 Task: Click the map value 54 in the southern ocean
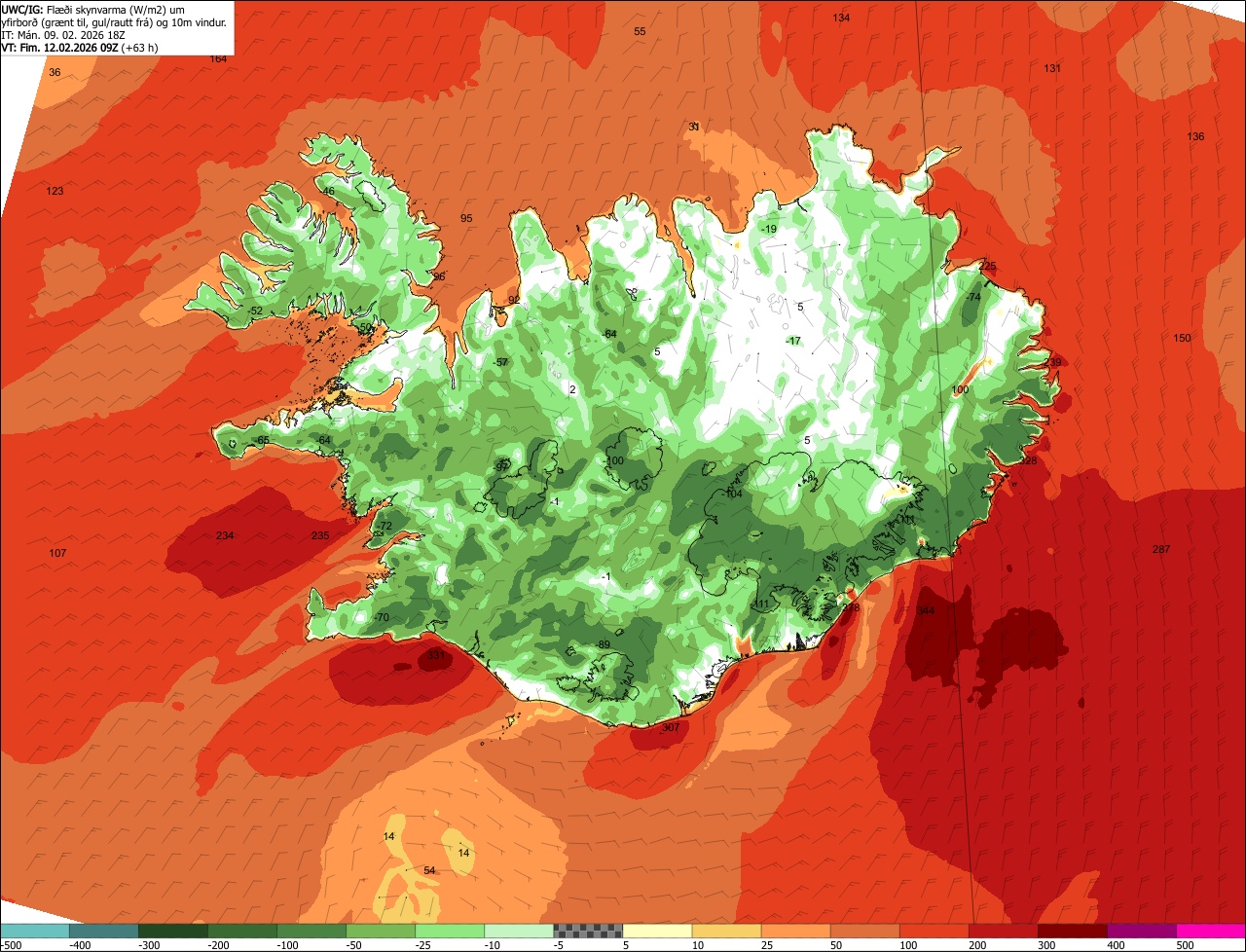(x=429, y=870)
